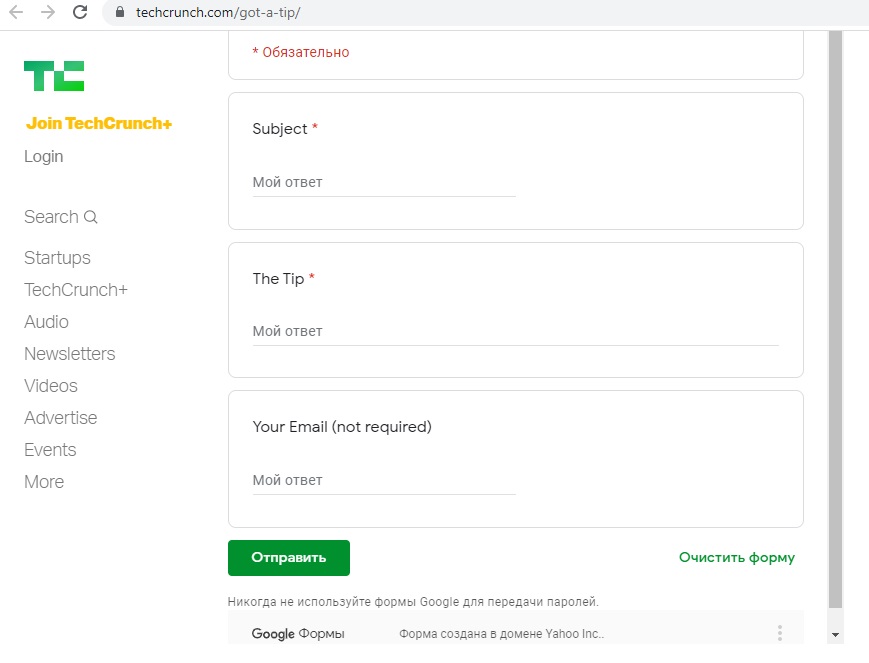
Task: Click into The Tip answer field
Action: click(x=515, y=332)
